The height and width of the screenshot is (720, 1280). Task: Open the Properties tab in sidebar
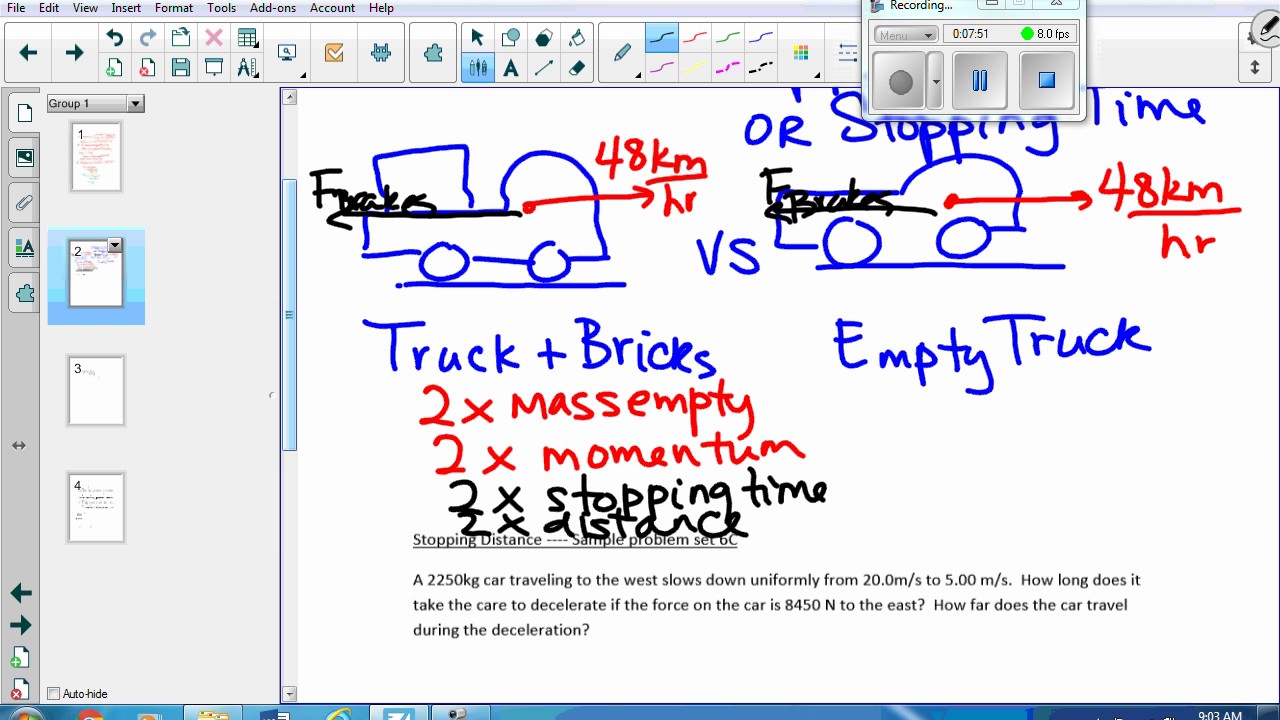tap(25, 248)
